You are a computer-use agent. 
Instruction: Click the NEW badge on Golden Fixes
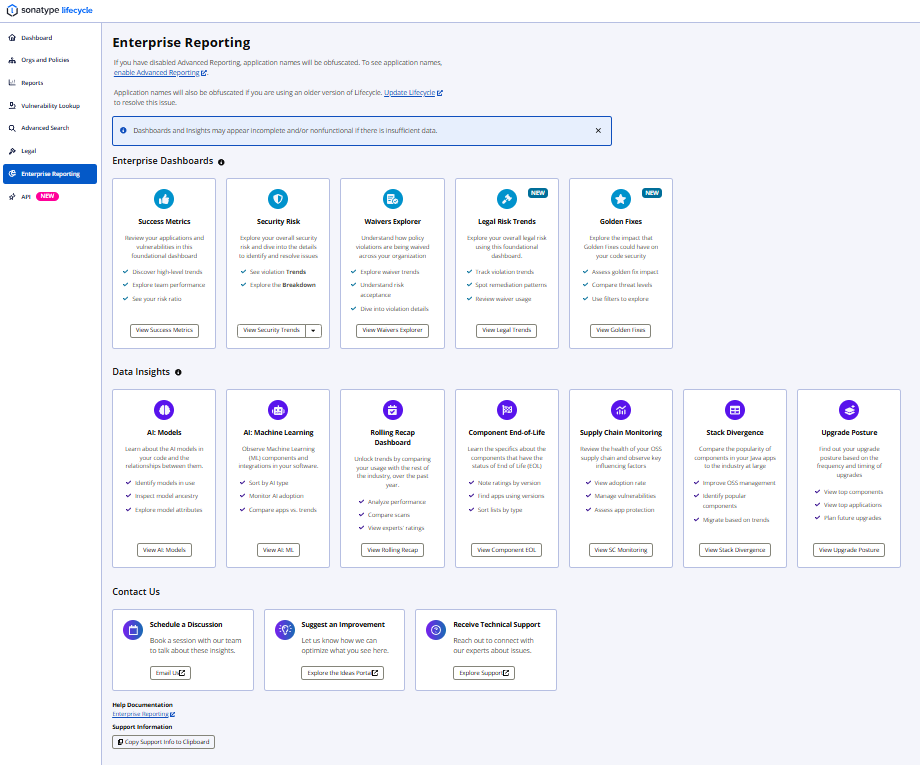click(652, 193)
